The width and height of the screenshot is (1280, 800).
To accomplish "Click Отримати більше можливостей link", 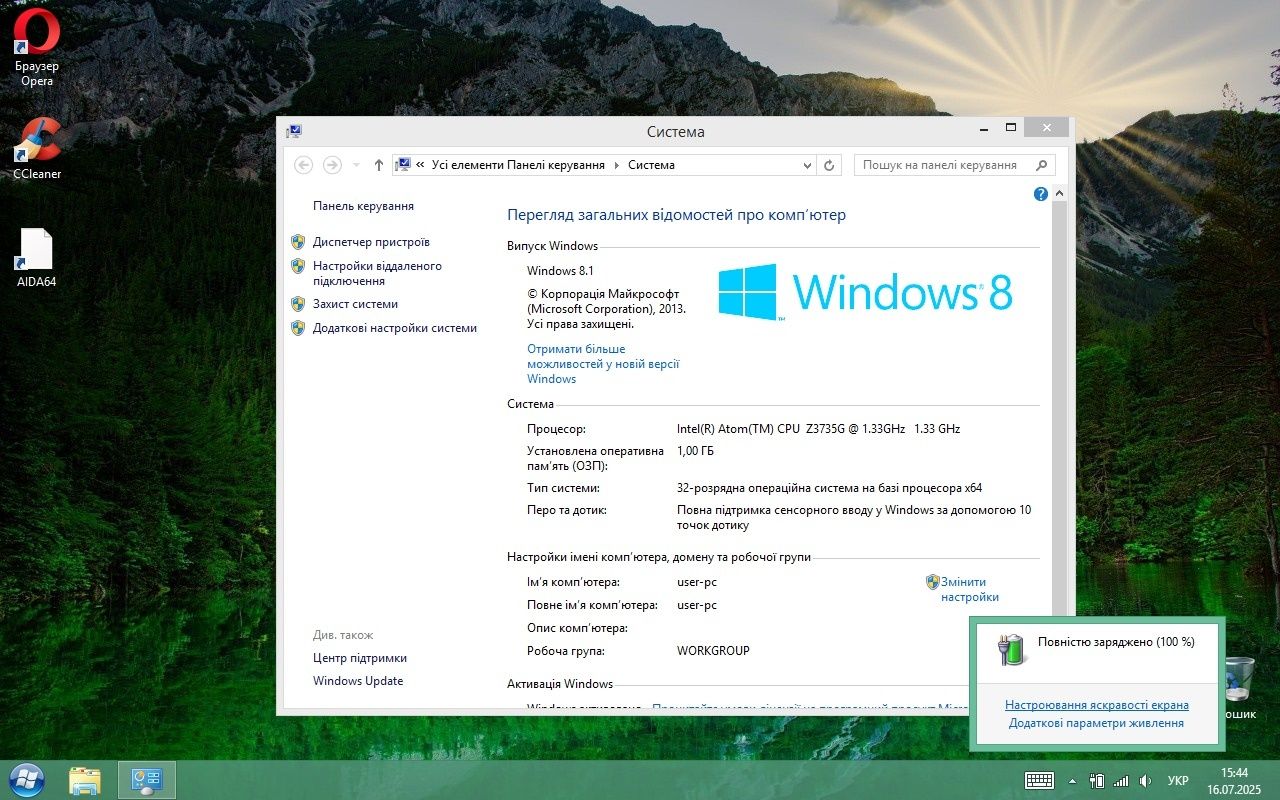I will (603, 364).
